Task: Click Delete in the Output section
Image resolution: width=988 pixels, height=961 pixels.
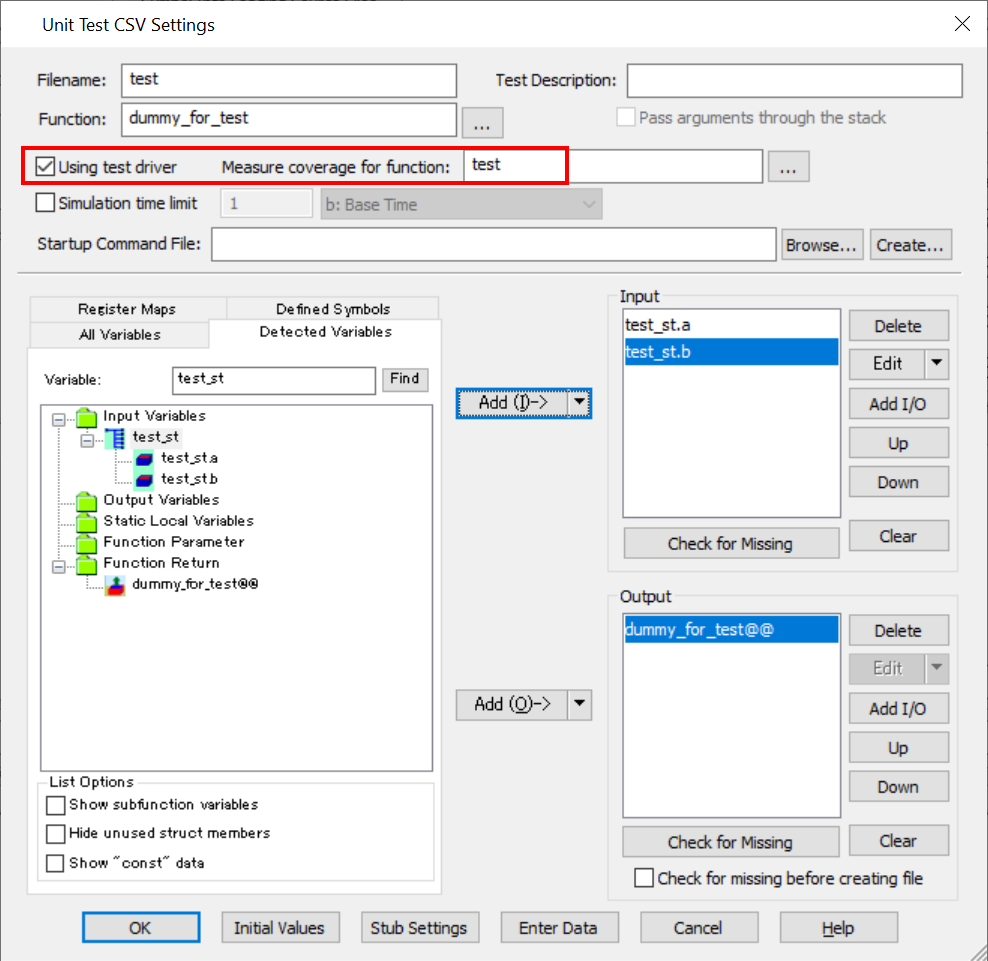Action: [899, 630]
